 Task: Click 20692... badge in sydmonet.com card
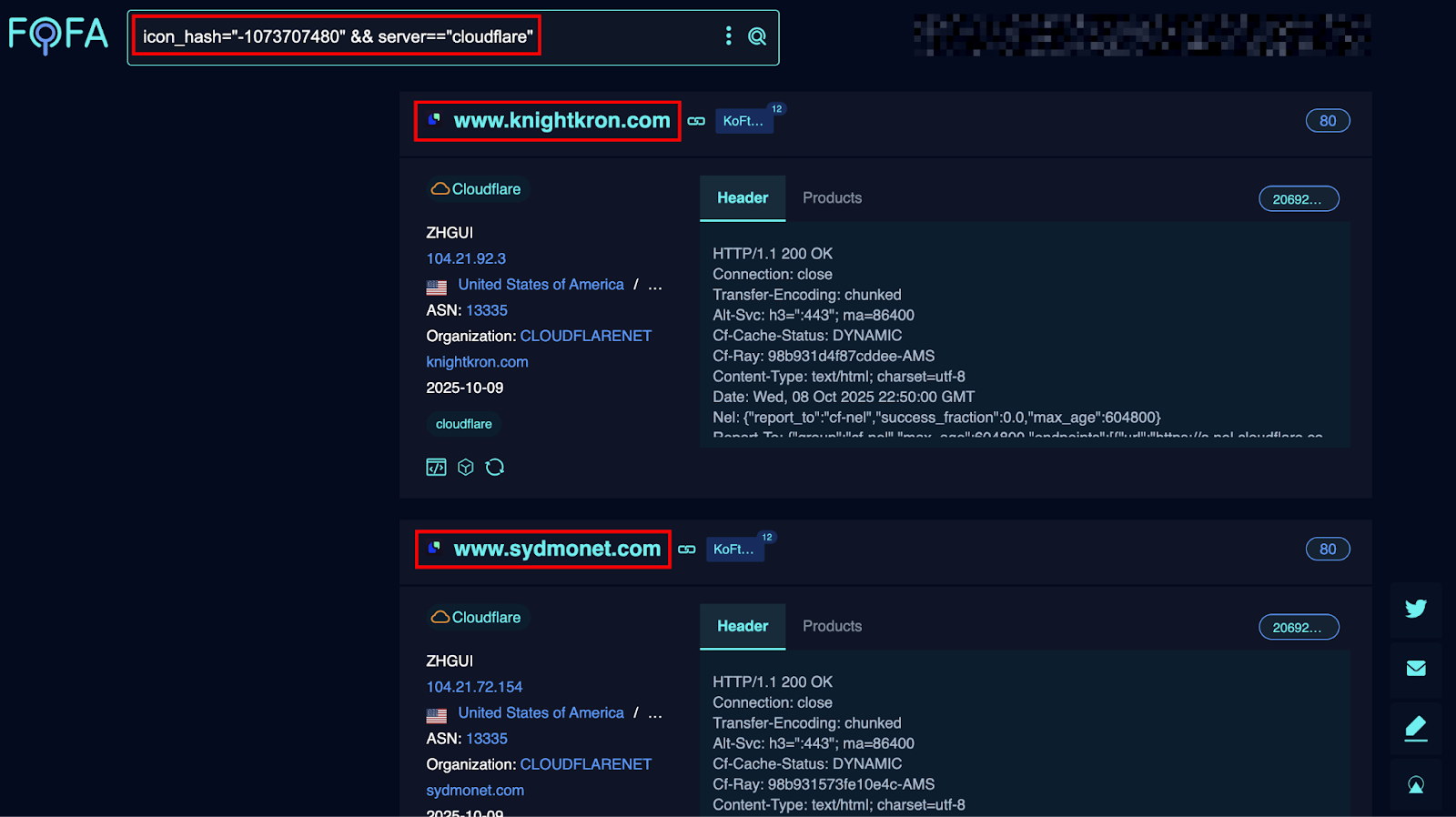click(x=1299, y=628)
